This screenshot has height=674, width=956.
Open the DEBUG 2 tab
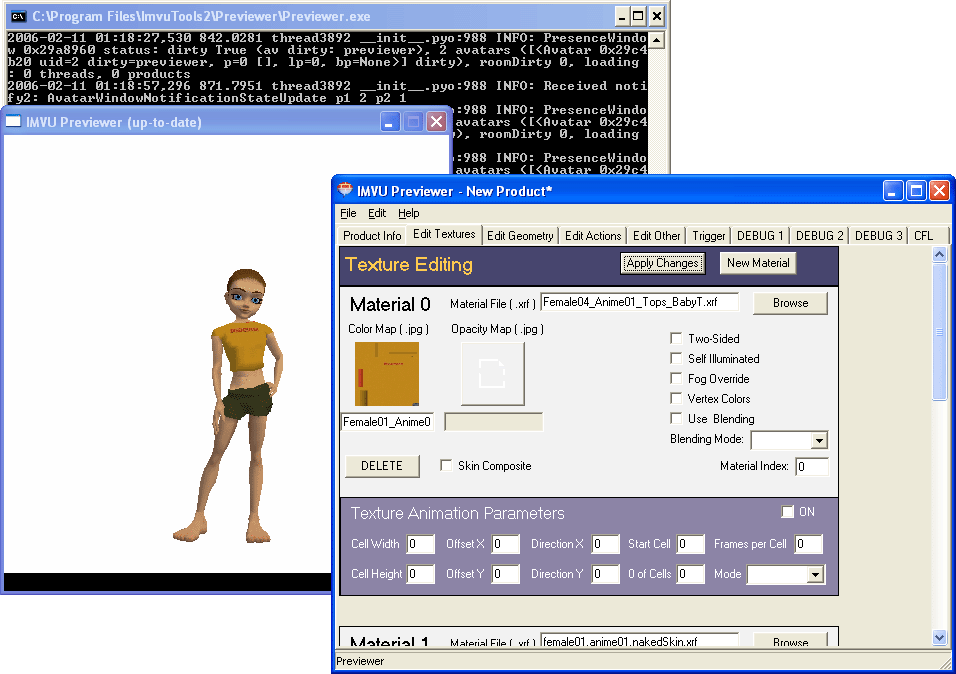point(819,236)
